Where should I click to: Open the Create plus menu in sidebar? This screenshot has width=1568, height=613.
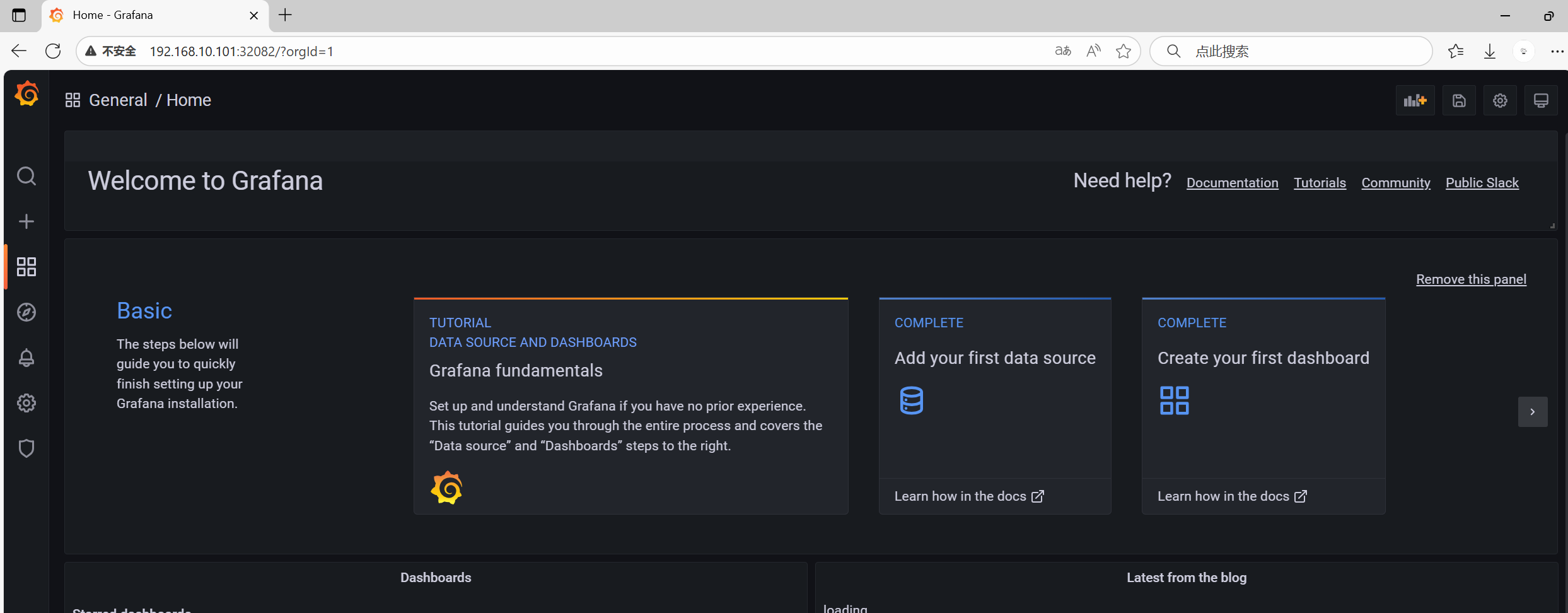pos(26,221)
